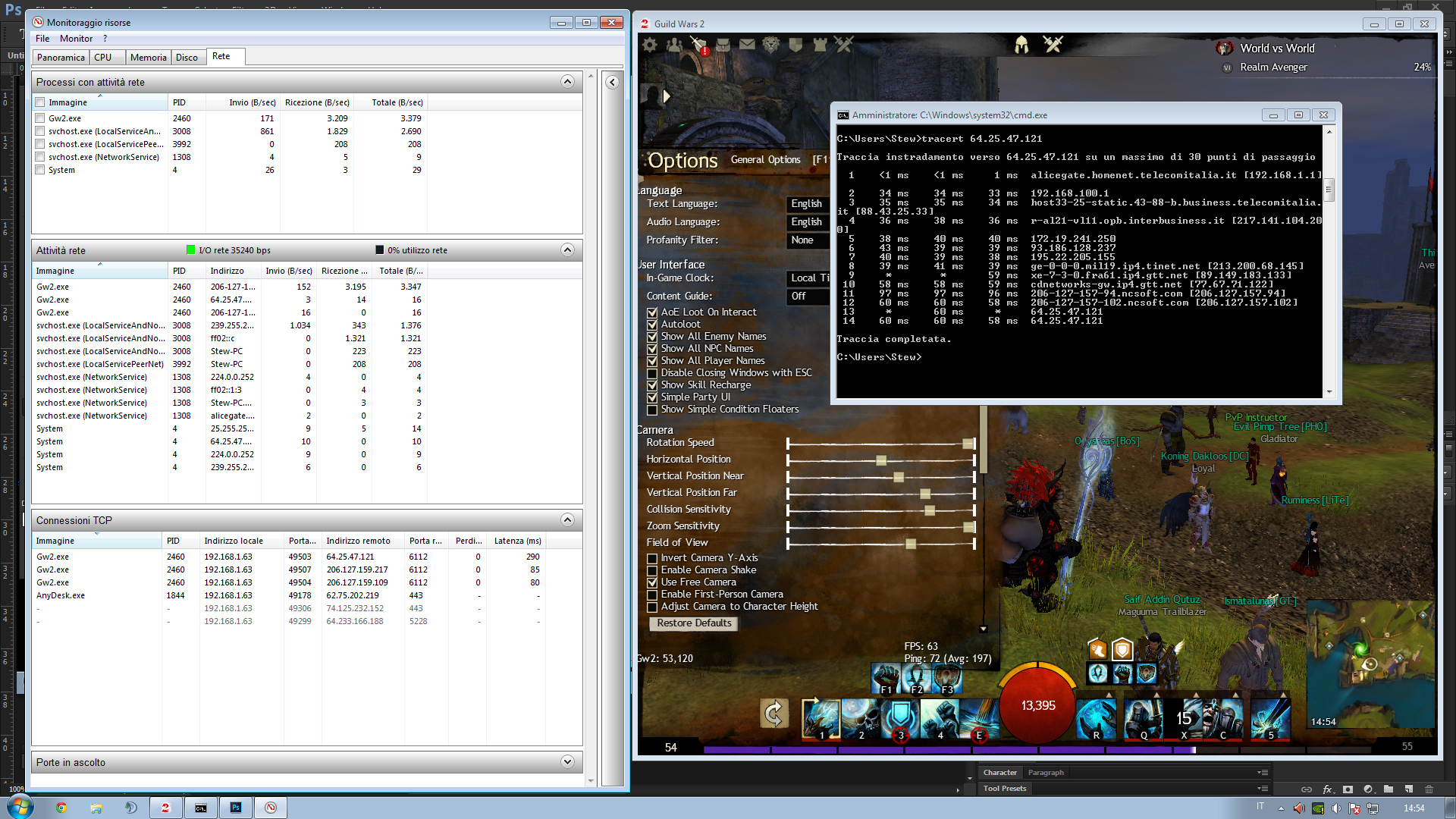Open General Options tab in Options panel
Image resolution: width=1456 pixels, height=819 pixels.
coord(765,160)
